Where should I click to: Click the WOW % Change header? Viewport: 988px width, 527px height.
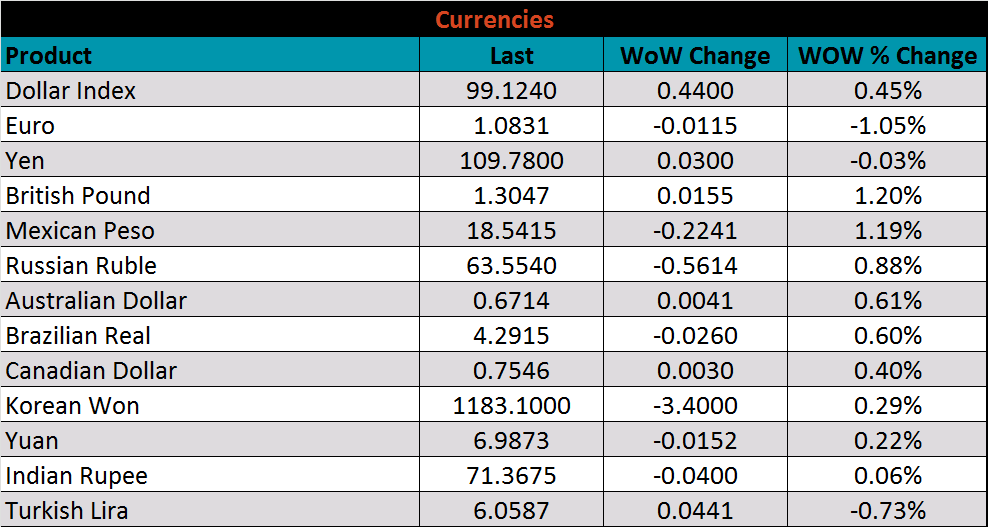click(x=887, y=56)
